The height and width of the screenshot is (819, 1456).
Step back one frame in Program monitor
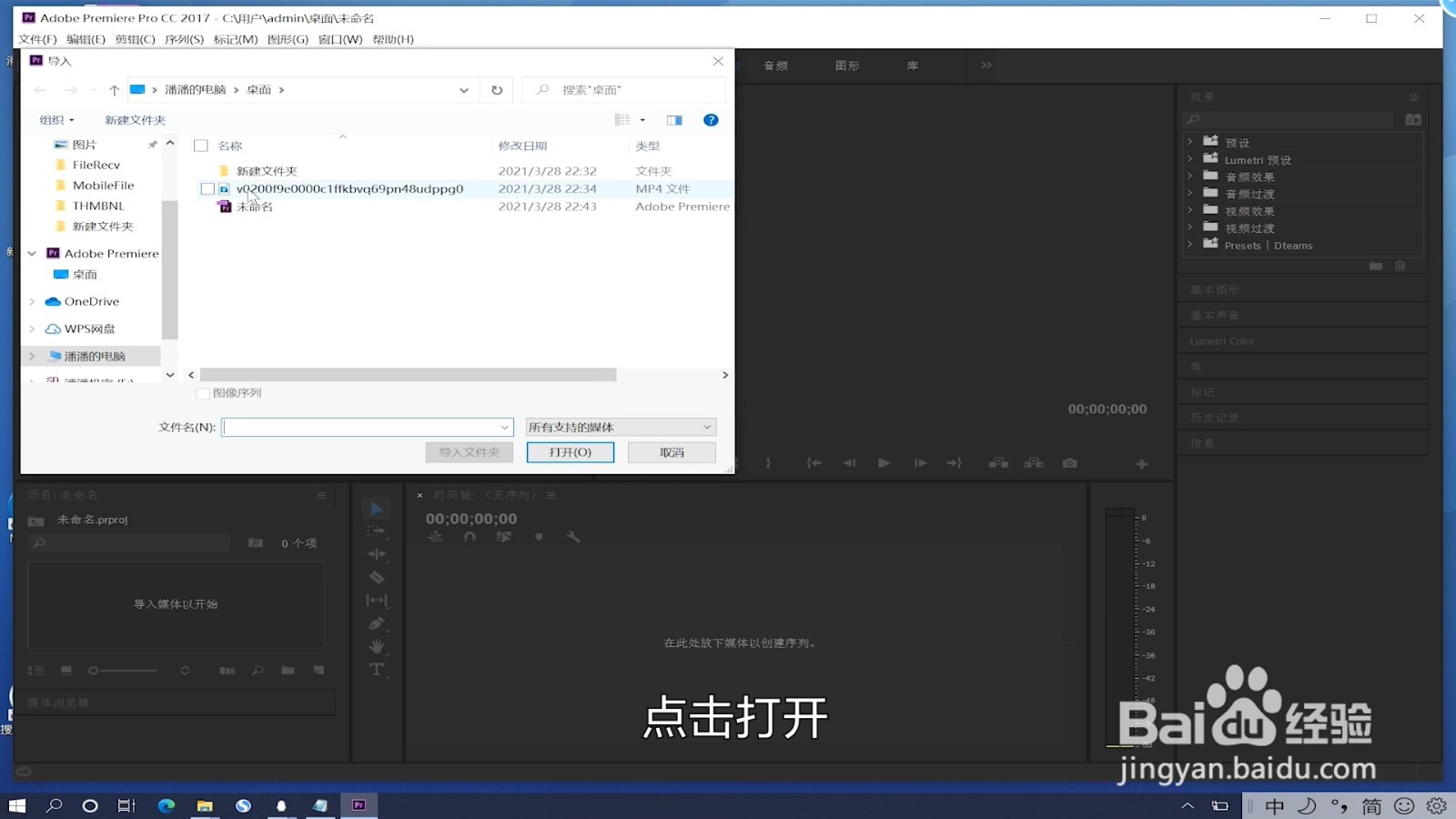tap(849, 463)
